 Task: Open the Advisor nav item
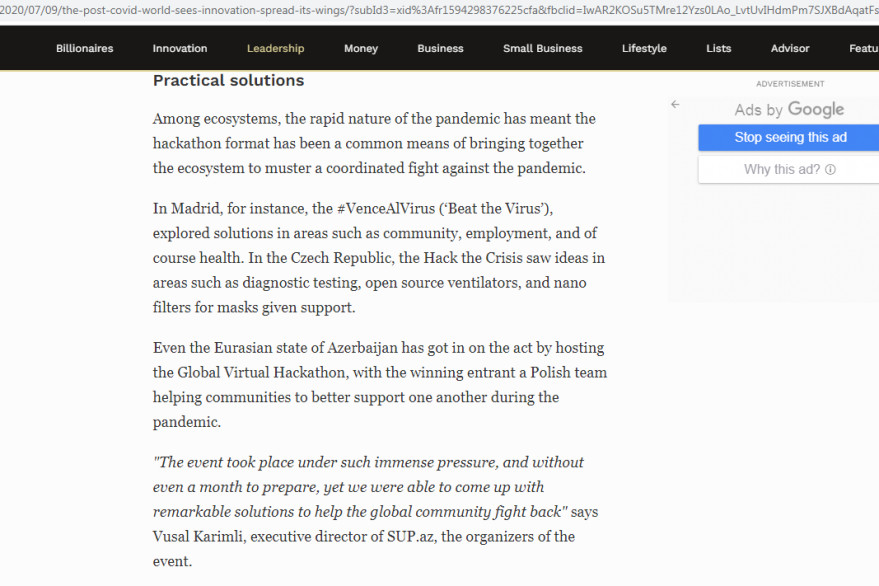790,48
